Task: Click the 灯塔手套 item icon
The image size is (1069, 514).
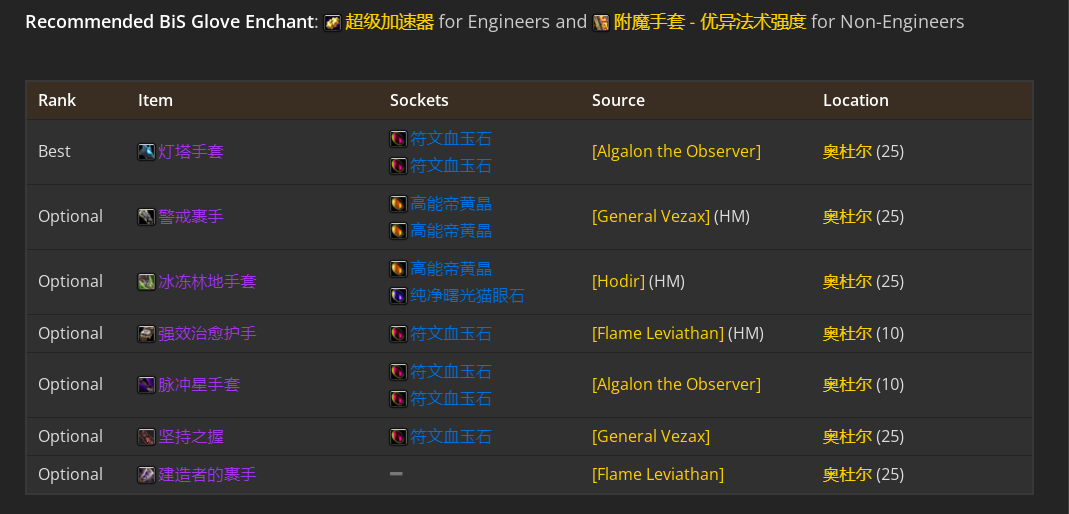Action: tap(146, 151)
